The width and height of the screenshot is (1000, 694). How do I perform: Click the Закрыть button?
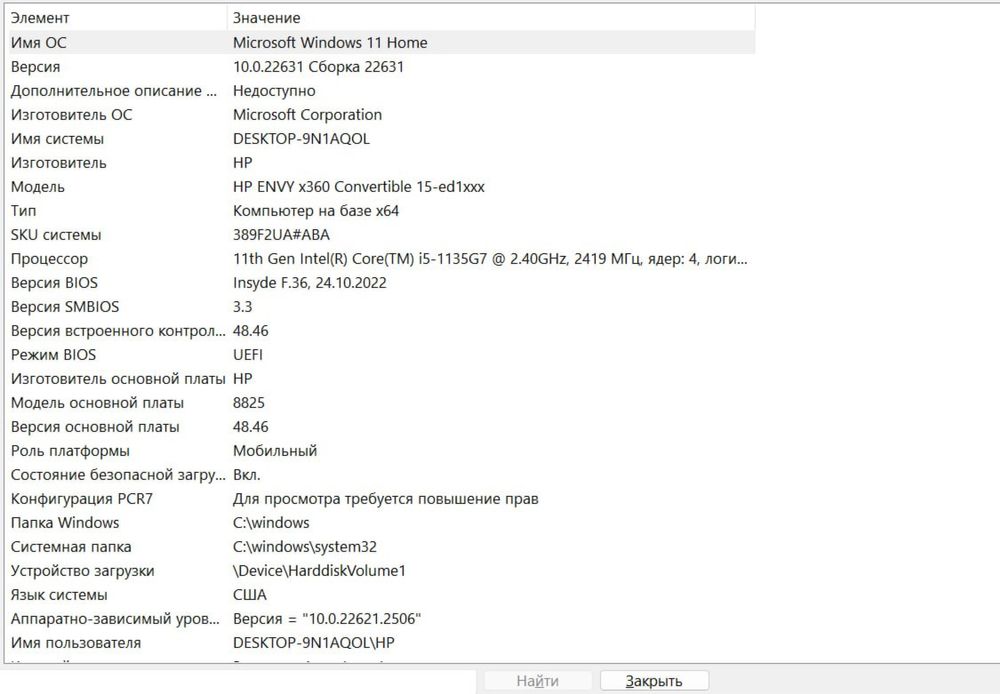[654, 681]
